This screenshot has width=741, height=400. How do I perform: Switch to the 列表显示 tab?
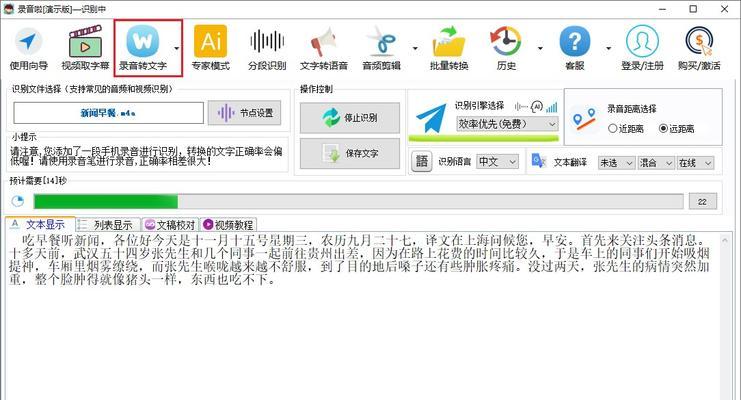click(108, 225)
